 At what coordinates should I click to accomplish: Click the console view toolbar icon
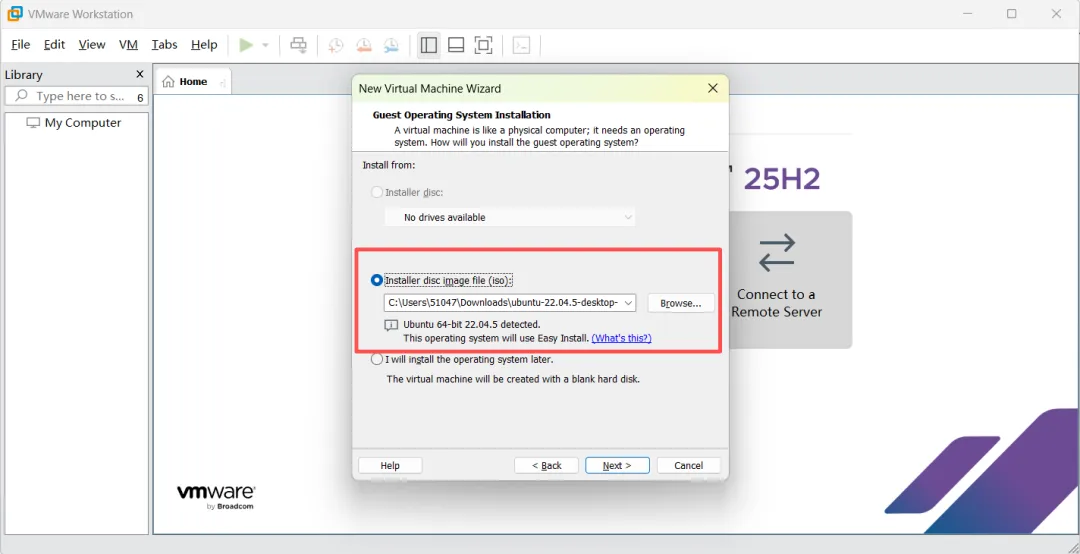pos(521,45)
